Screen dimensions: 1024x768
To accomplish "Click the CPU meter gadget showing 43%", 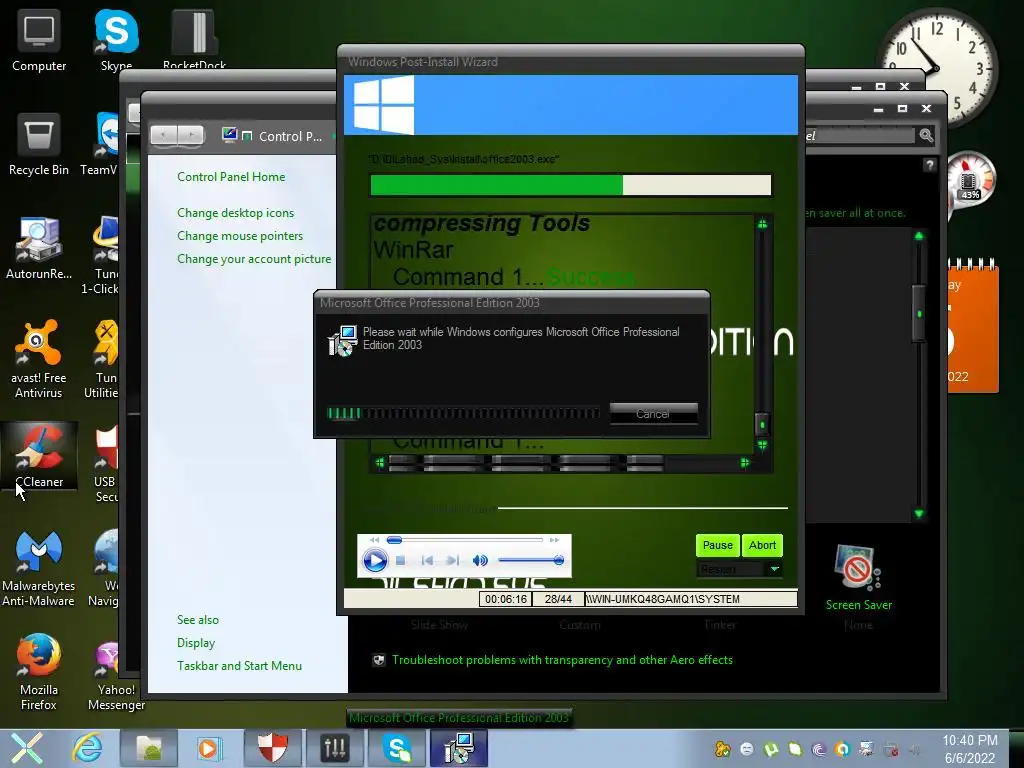I will coord(970,180).
